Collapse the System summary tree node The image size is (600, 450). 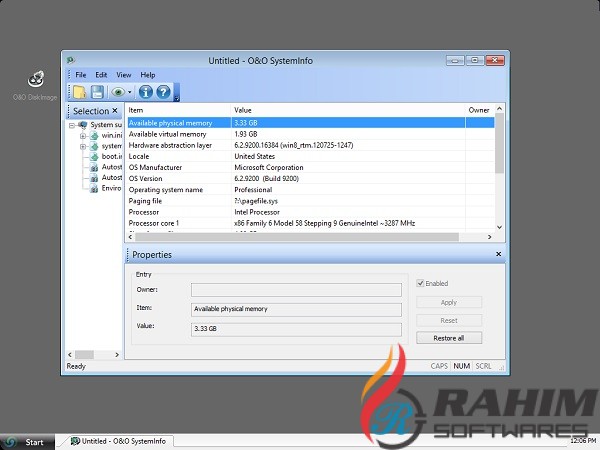[72, 125]
